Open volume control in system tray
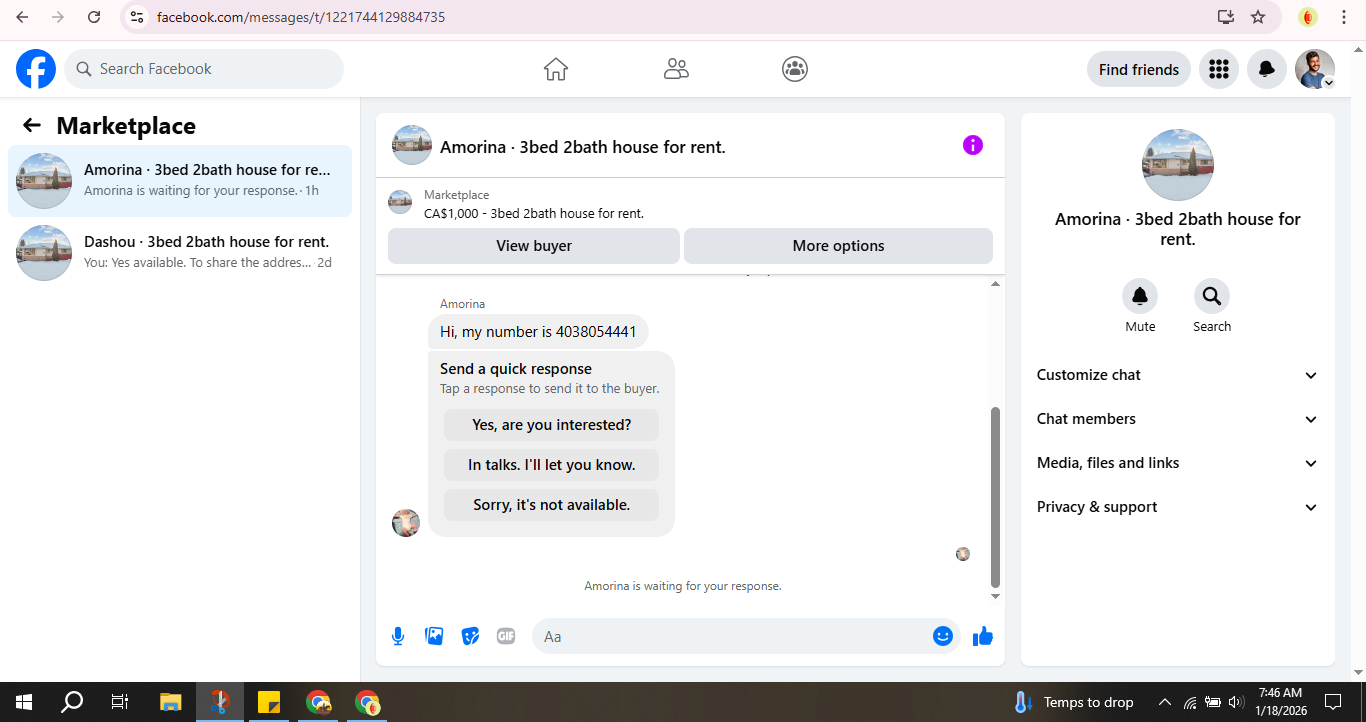The width and height of the screenshot is (1366, 722). [1236, 702]
